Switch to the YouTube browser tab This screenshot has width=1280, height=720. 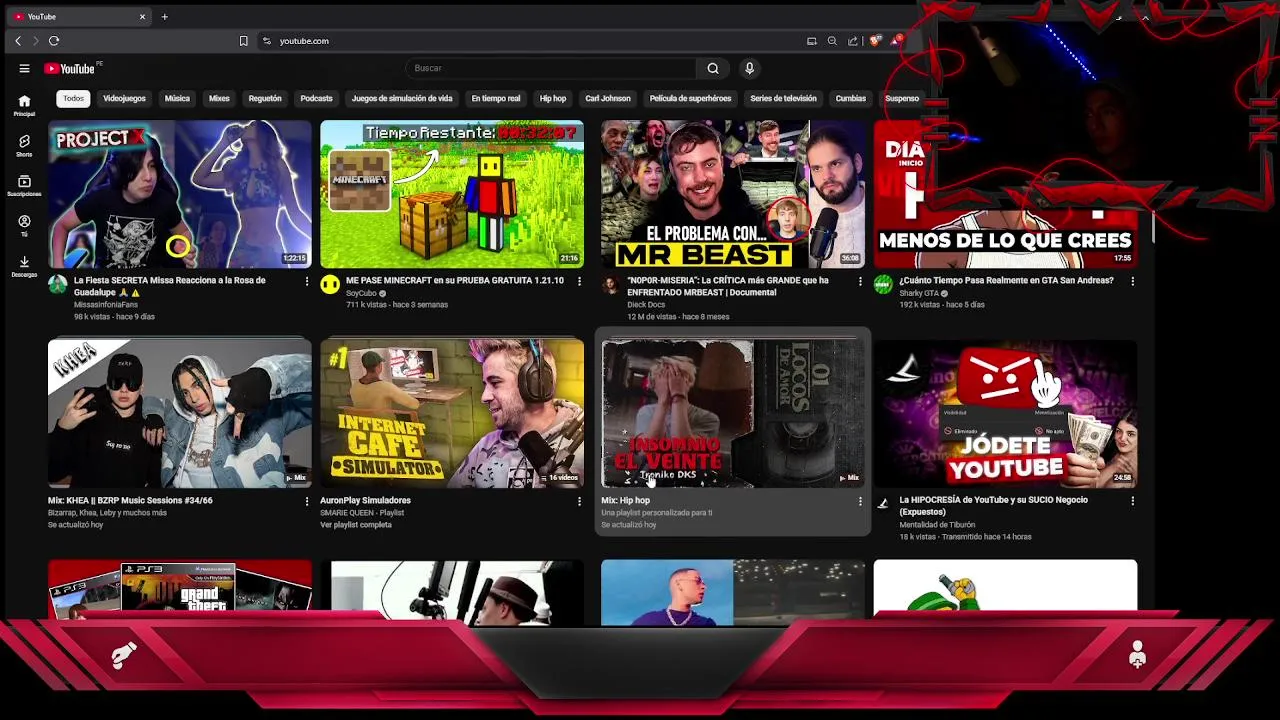78,16
